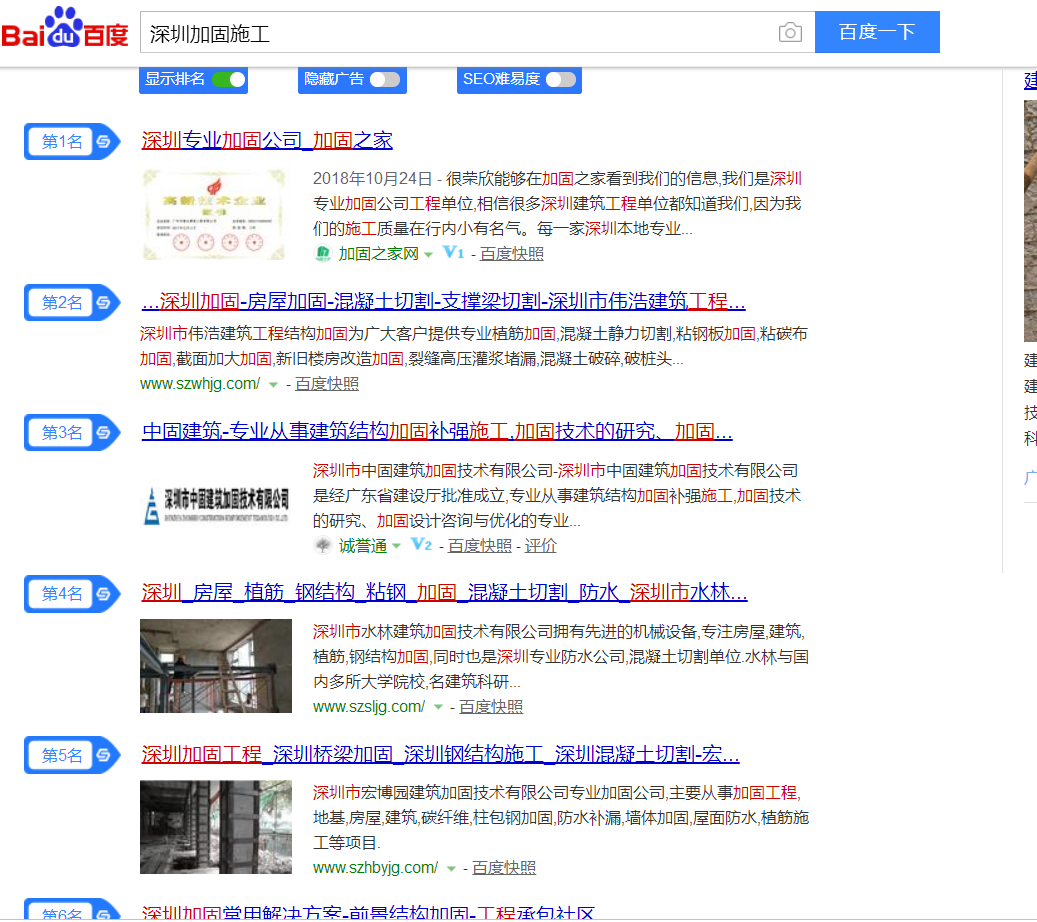The height and width of the screenshot is (922, 1037).
Task: Expand dropdown arrow beside www.szhbyjg.com
Action: (451, 868)
